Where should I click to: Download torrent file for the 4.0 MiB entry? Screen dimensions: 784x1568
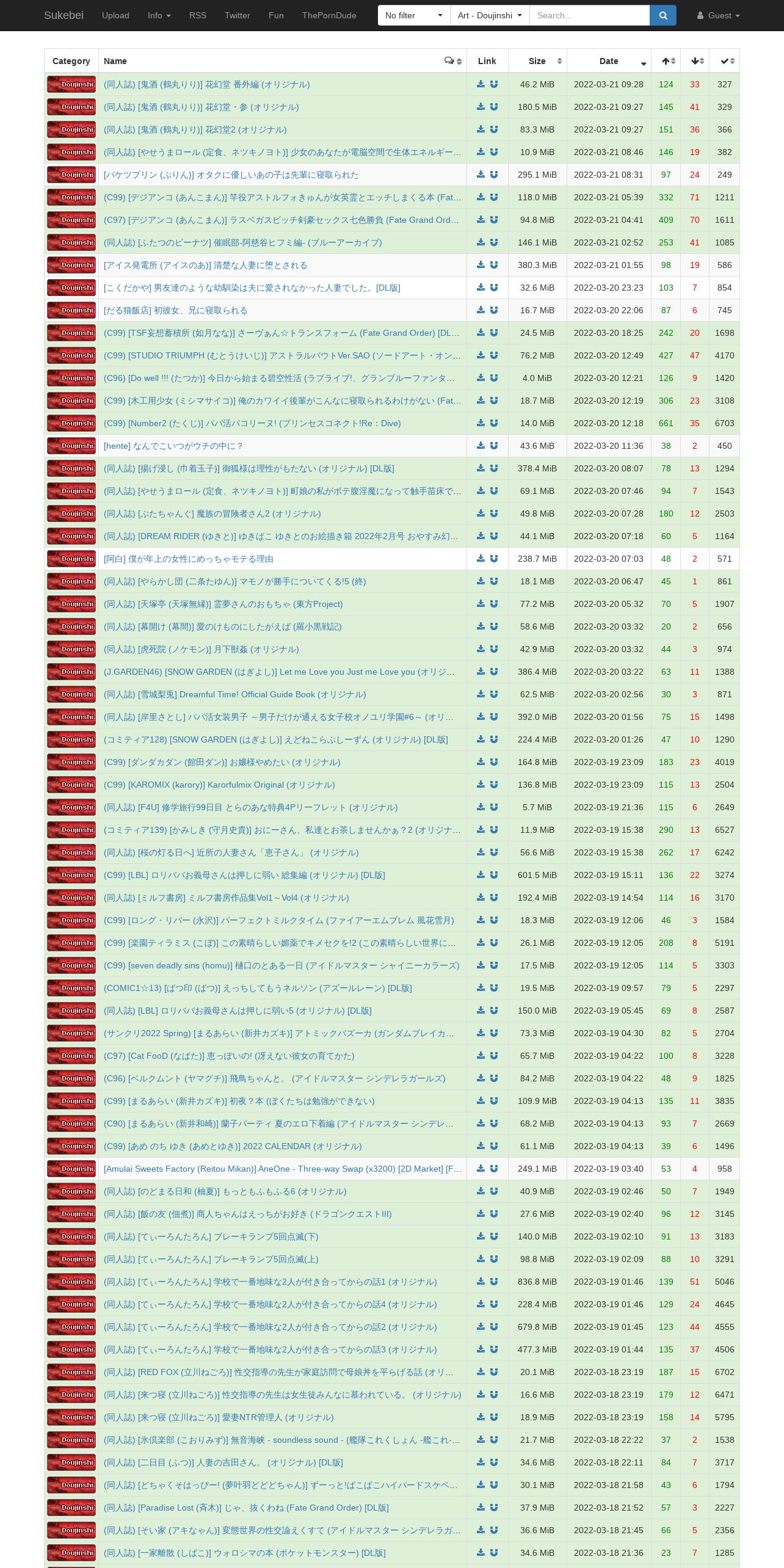(481, 378)
